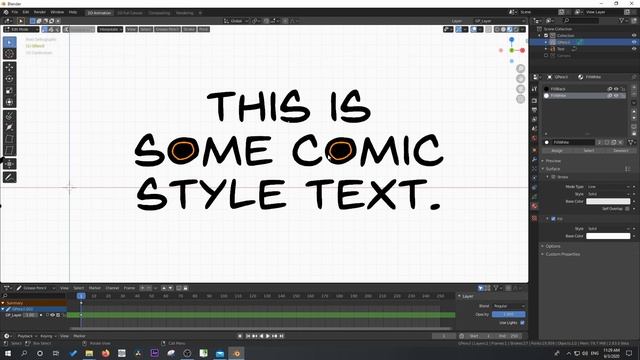Adjust the Opacity slider in the Layer panel

point(509,314)
